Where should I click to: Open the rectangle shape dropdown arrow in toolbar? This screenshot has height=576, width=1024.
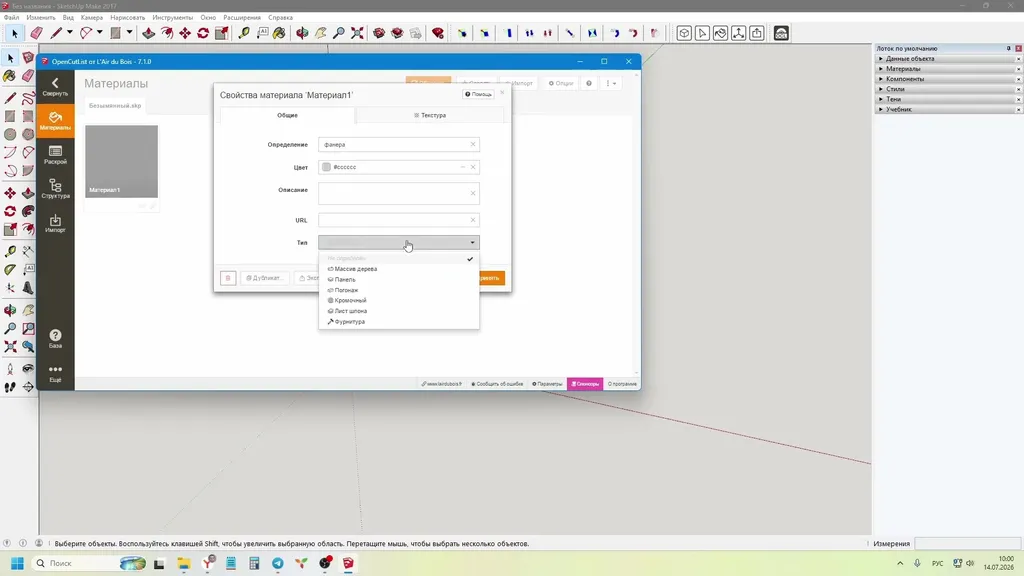[x=129, y=33]
